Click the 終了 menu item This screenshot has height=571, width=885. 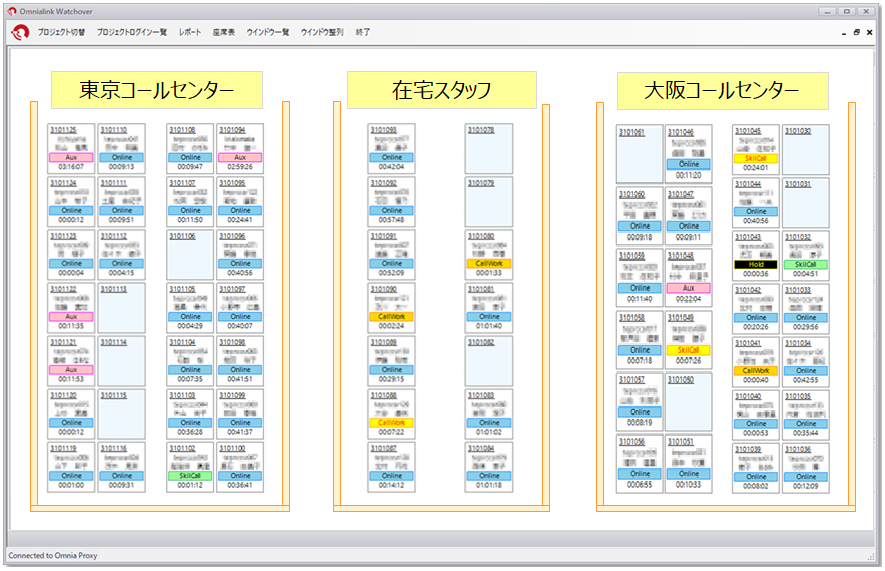click(x=362, y=32)
